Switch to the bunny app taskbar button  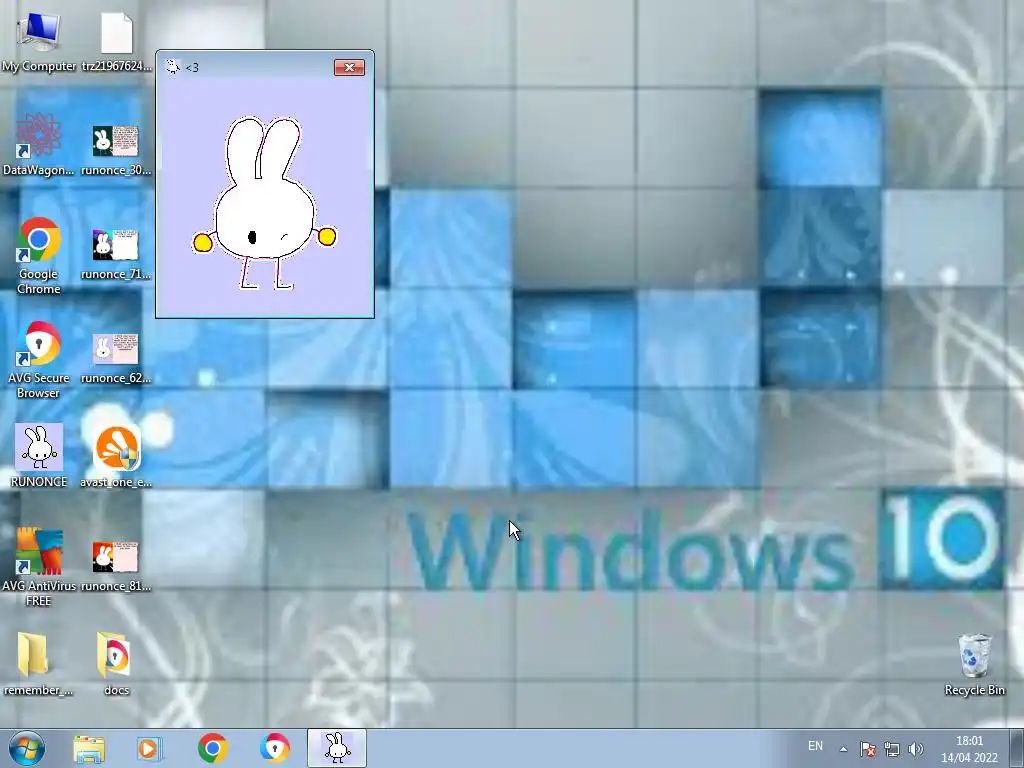337,748
